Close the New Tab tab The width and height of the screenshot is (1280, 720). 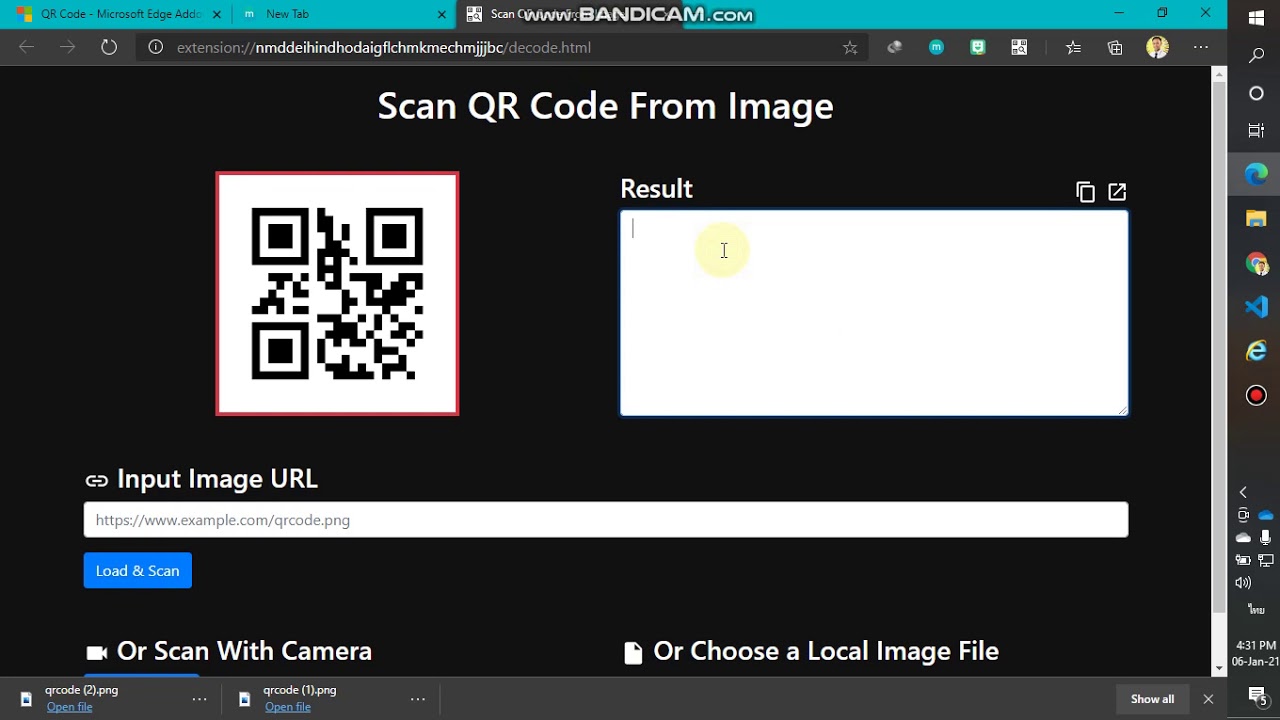coord(442,15)
